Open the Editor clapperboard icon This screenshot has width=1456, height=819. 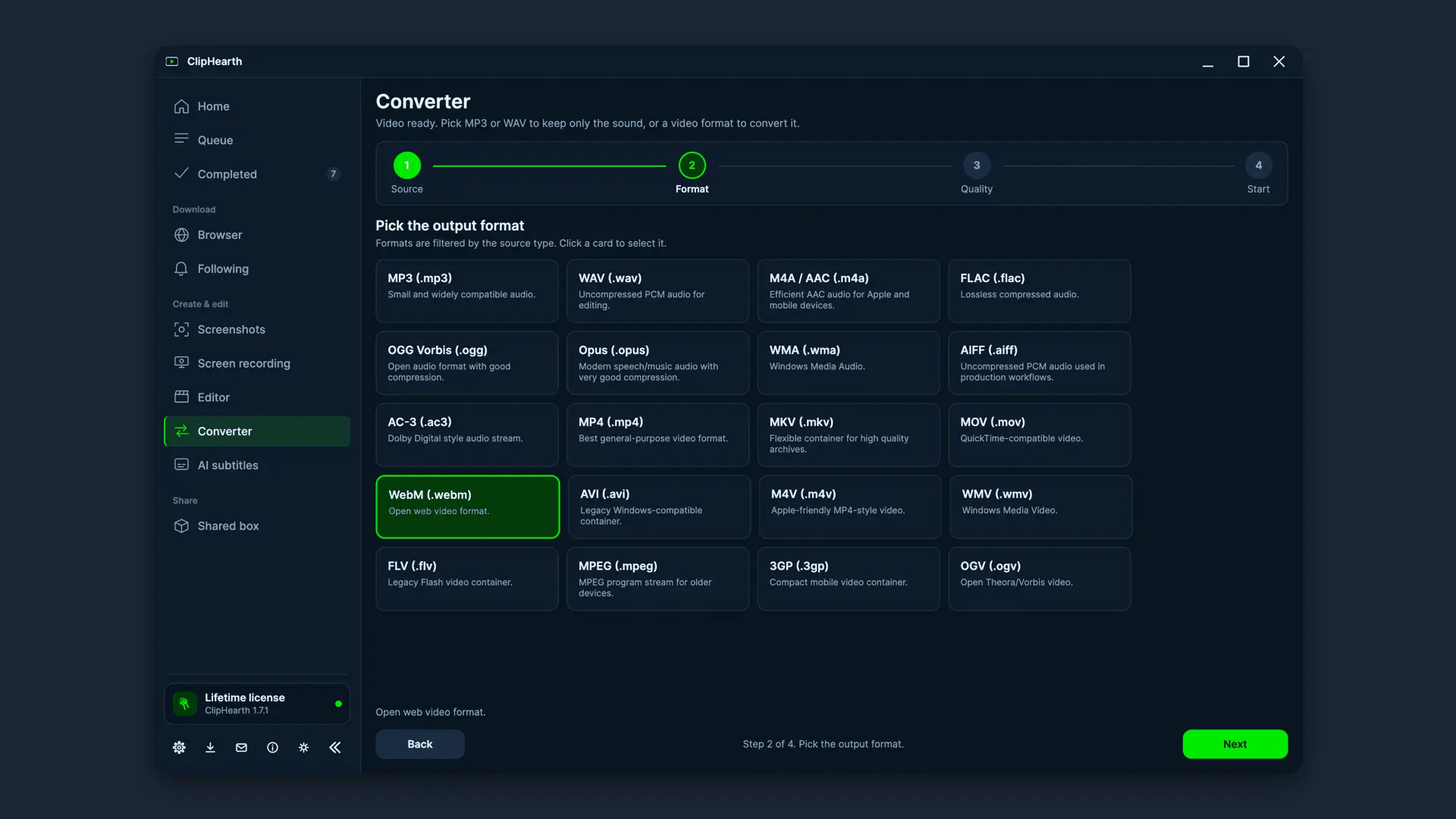coord(181,397)
